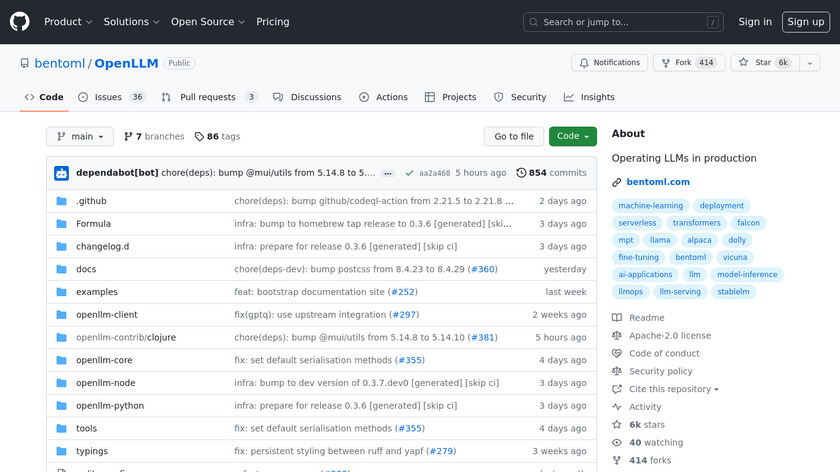The image size is (840, 472).
Task: Open the dependabot avatar icon
Action: tap(62, 173)
